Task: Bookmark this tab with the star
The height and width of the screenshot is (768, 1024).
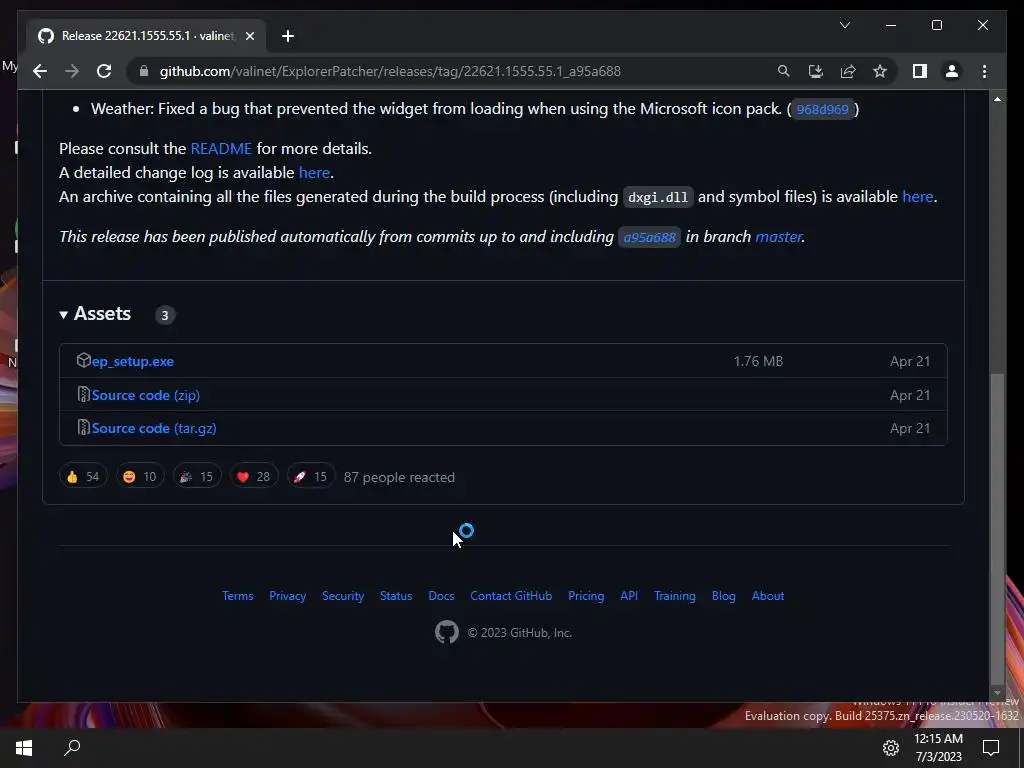Action: coord(880,71)
